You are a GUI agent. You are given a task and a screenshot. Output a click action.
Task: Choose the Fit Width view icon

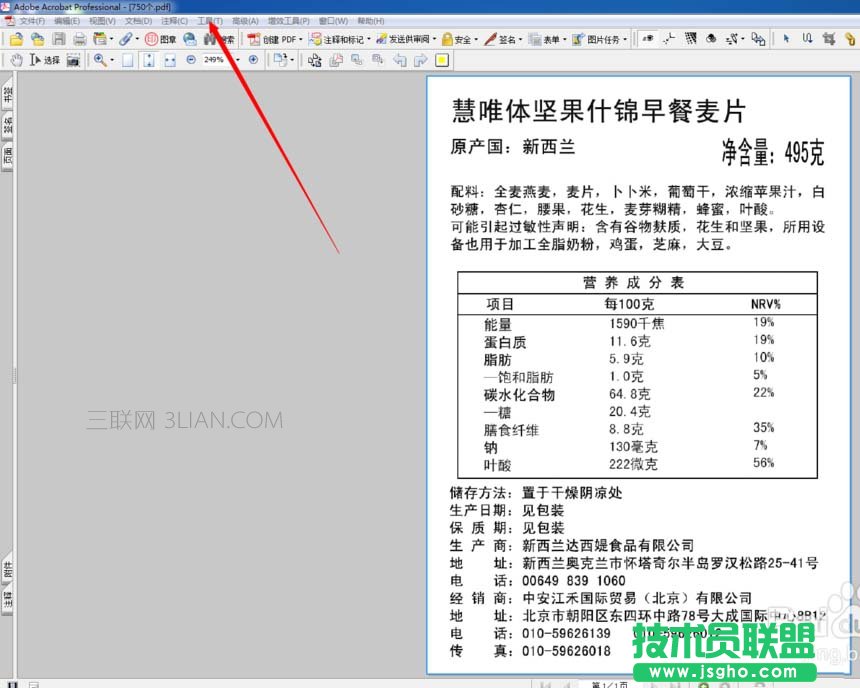pyautogui.click(x=170, y=60)
